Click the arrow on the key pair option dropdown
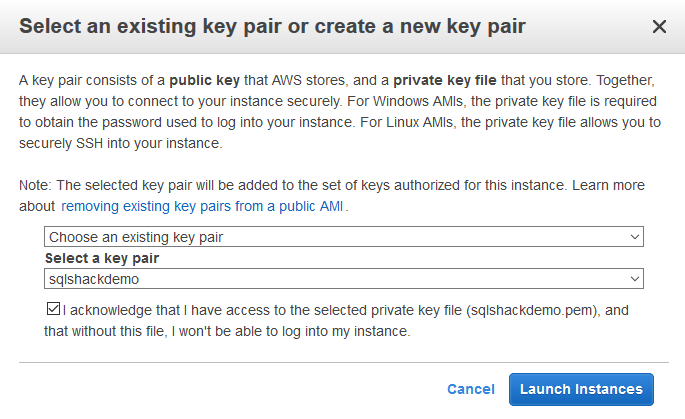The height and width of the screenshot is (419, 685). (x=634, y=237)
